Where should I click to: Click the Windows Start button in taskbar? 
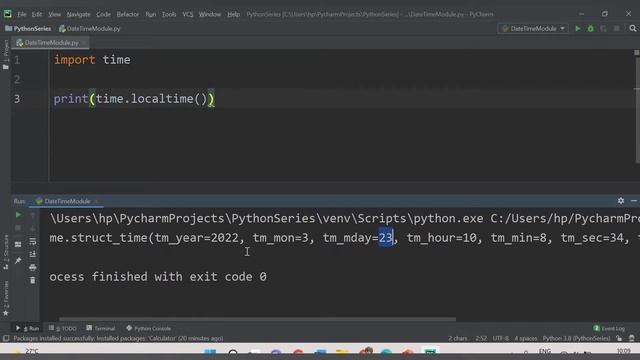point(210,353)
